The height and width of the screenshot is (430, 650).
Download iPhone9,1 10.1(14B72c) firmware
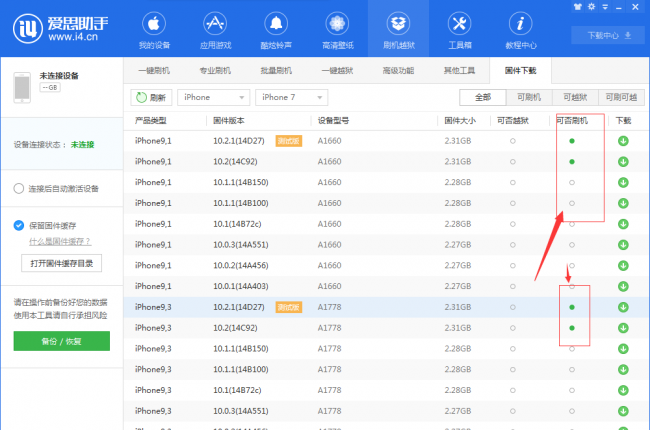[x=623, y=224]
